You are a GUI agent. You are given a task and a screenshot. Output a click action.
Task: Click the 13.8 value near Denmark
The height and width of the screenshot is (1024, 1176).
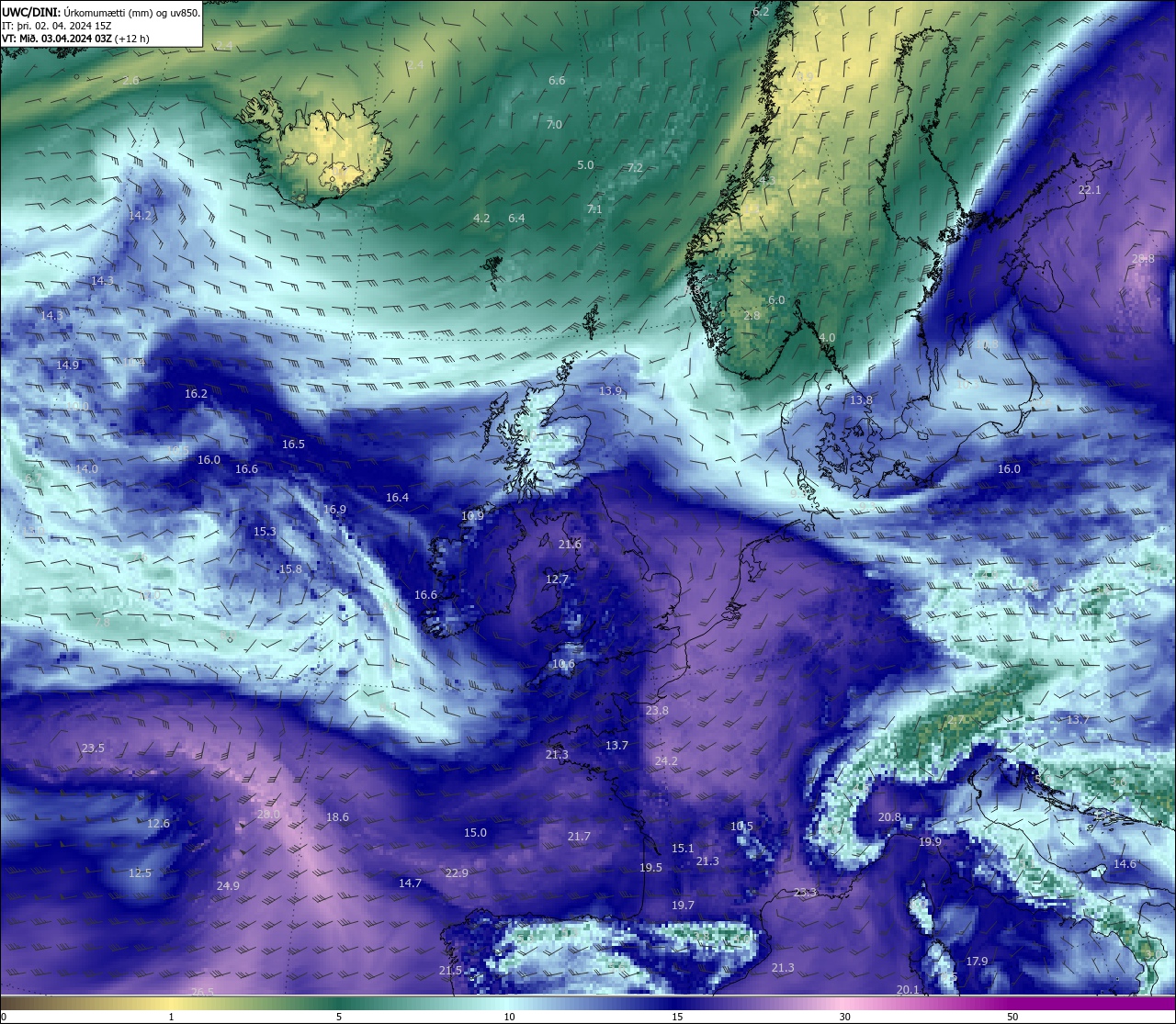point(861,400)
